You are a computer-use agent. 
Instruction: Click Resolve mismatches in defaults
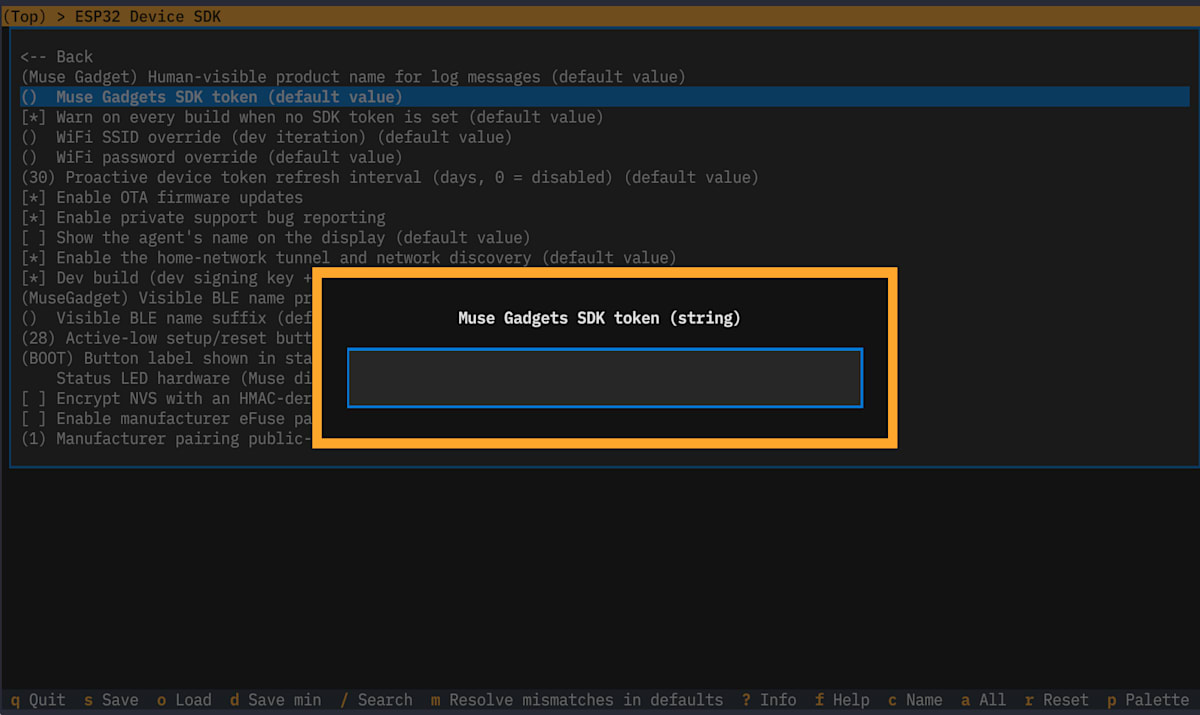[x=577, y=700]
